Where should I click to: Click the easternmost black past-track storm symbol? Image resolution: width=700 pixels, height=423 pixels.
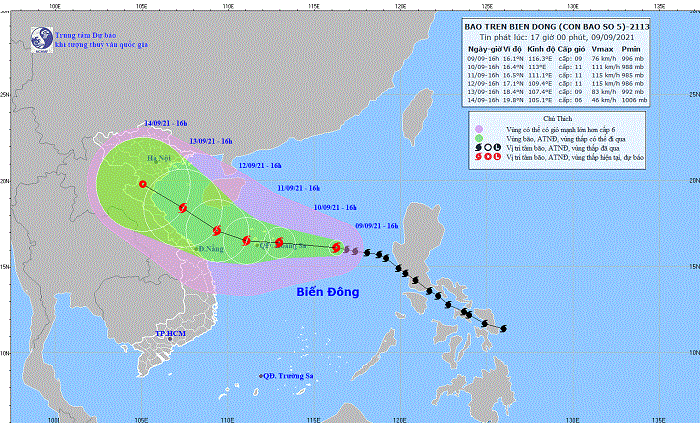click(503, 328)
